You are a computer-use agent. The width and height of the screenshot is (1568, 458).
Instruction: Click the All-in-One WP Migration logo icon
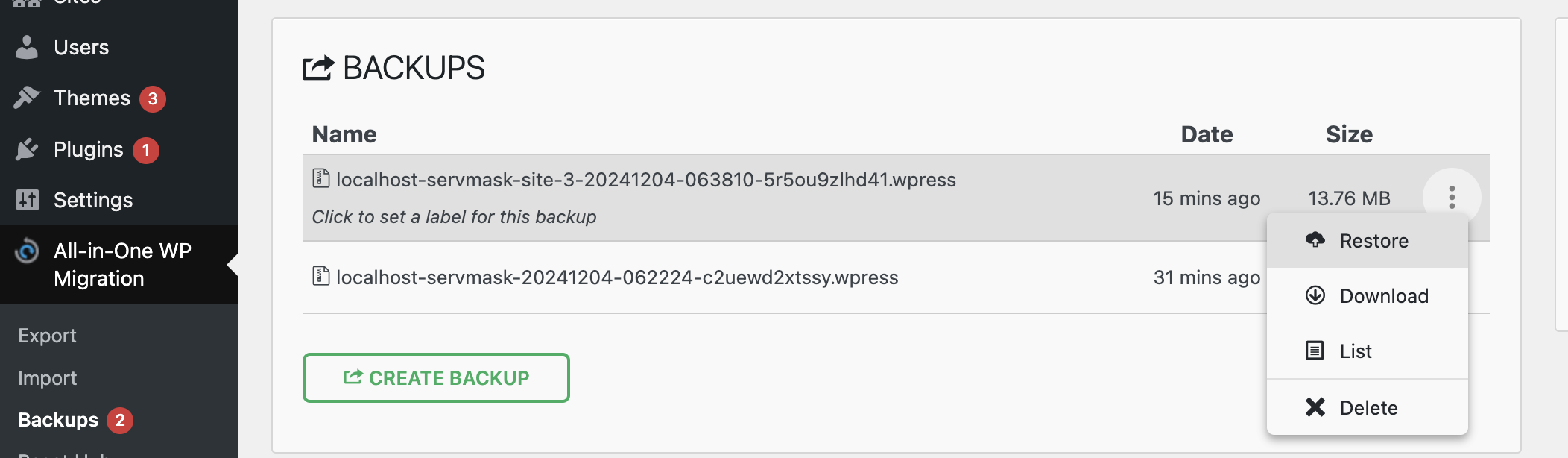pyautogui.click(x=27, y=251)
